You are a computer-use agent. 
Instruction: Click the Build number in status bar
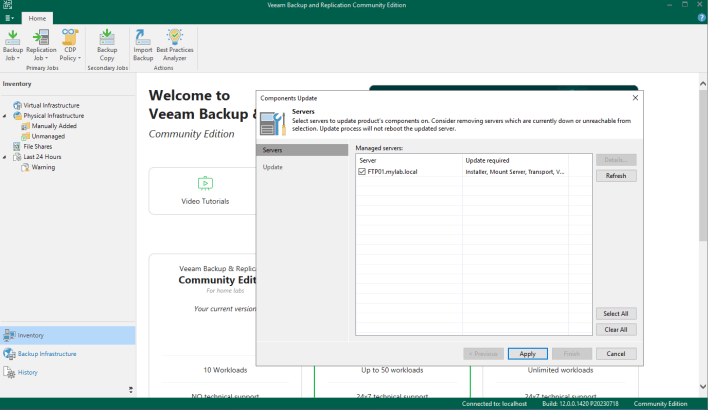(580, 404)
